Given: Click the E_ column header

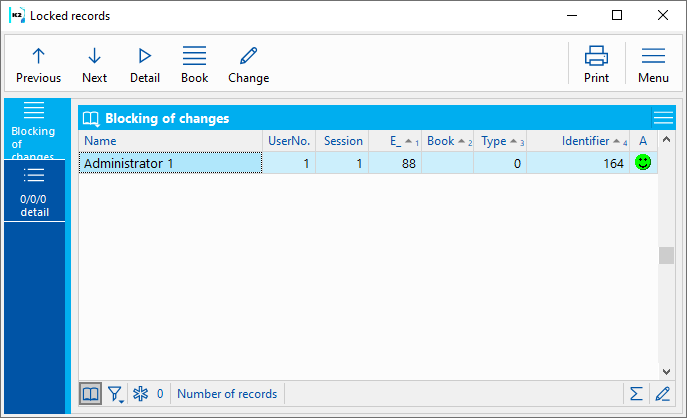Looking at the screenshot, I should tap(395, 141).
